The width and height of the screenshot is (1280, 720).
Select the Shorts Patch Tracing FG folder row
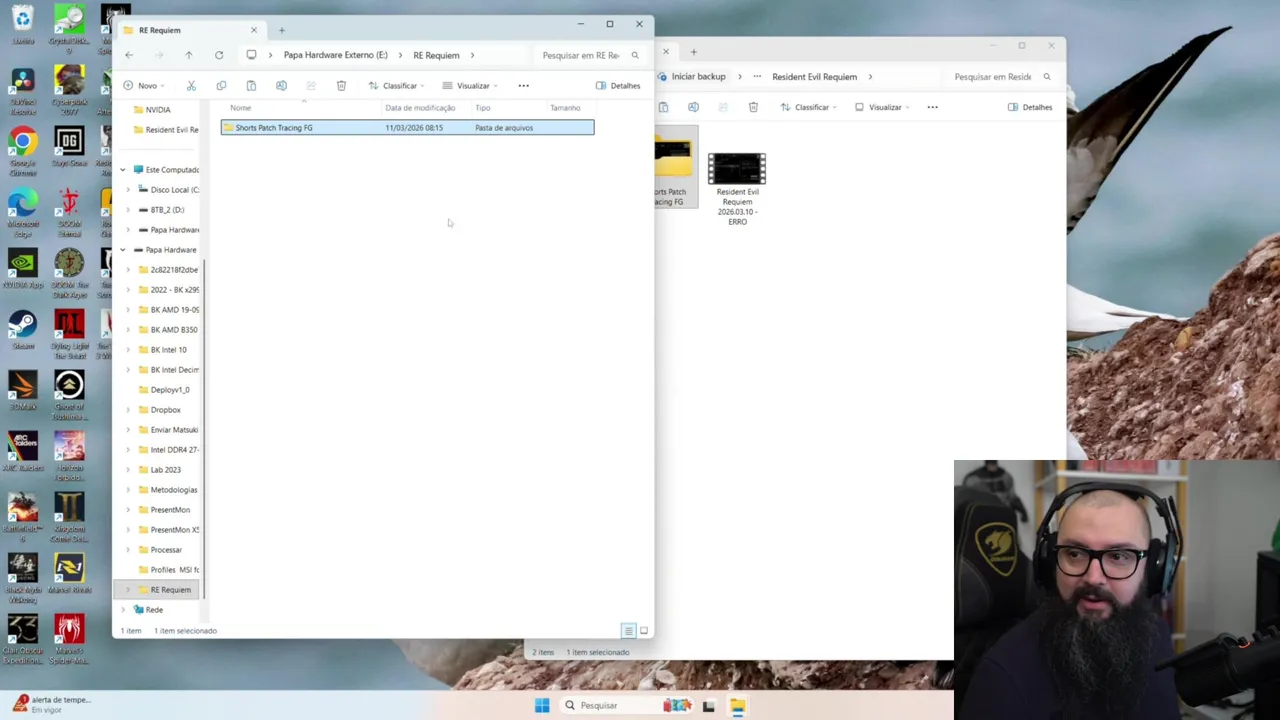point(407,128)
